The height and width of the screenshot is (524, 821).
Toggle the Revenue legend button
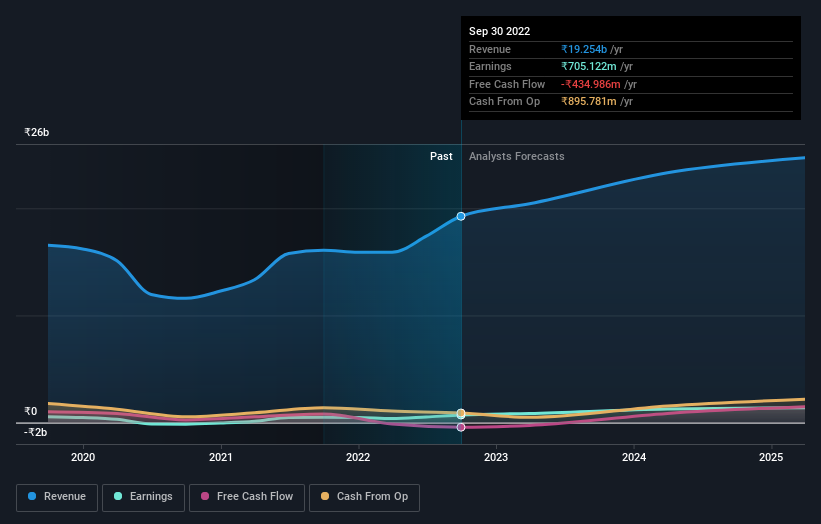[57, 497]
